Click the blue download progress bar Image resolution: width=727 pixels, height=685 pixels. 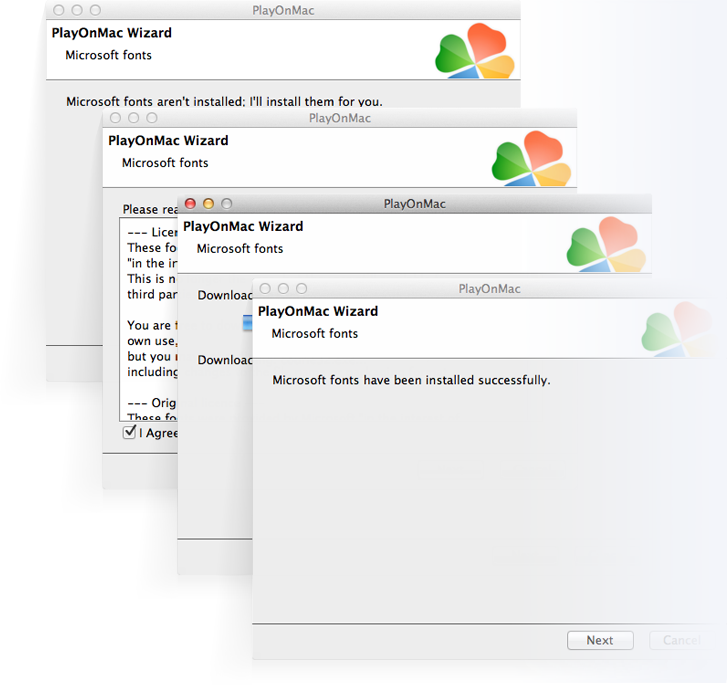[x=247, y=322]
